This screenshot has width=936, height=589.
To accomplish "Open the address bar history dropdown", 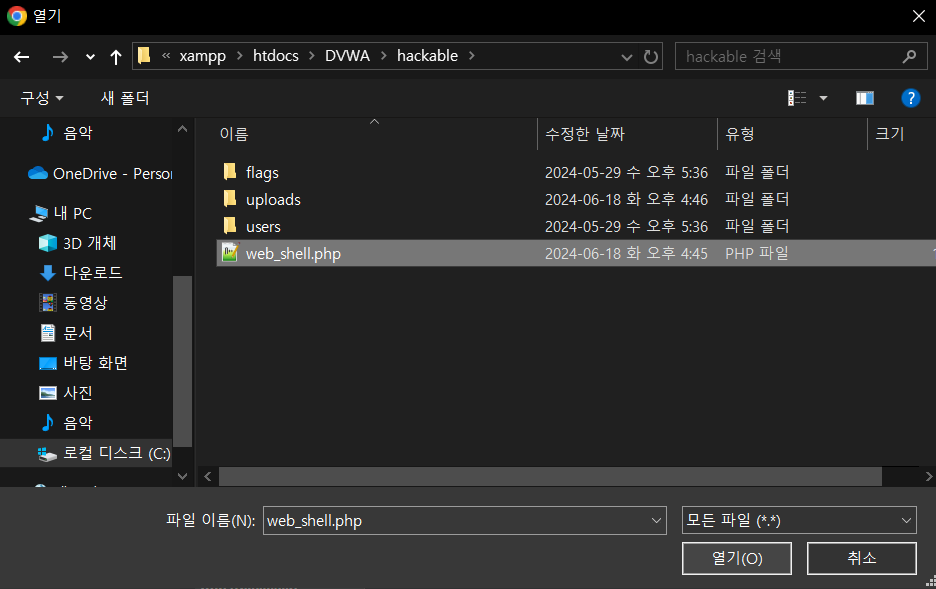I will point(627,57).
